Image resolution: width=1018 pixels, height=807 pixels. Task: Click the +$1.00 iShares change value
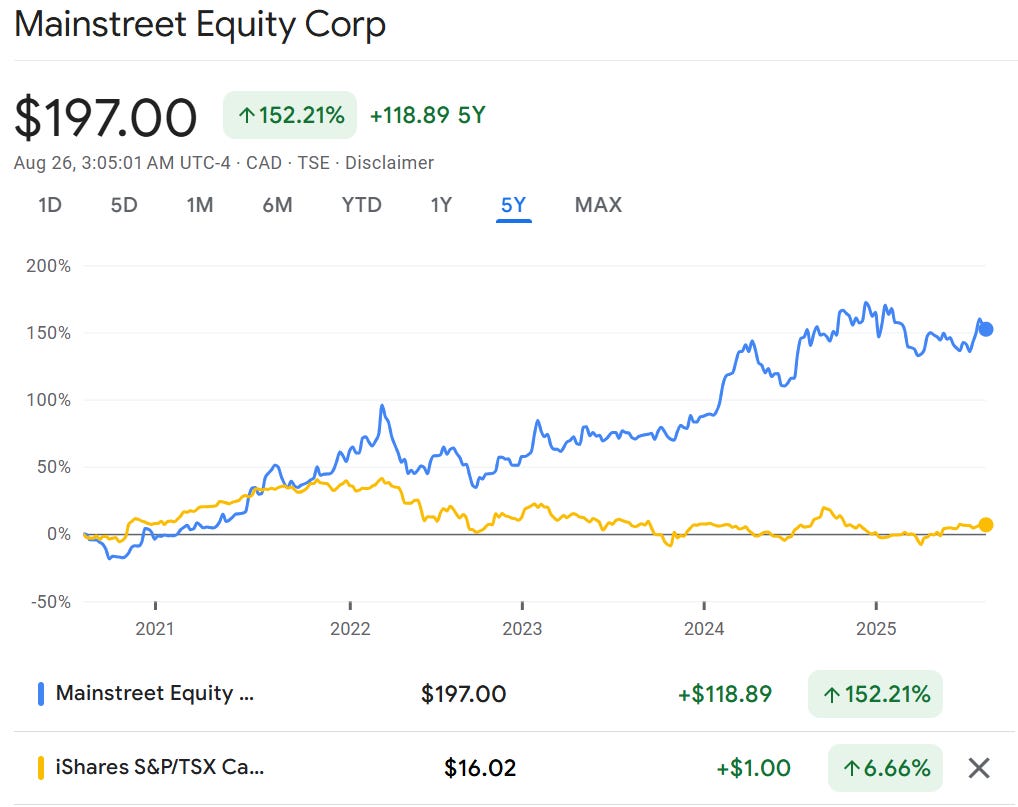pos(753,768)
